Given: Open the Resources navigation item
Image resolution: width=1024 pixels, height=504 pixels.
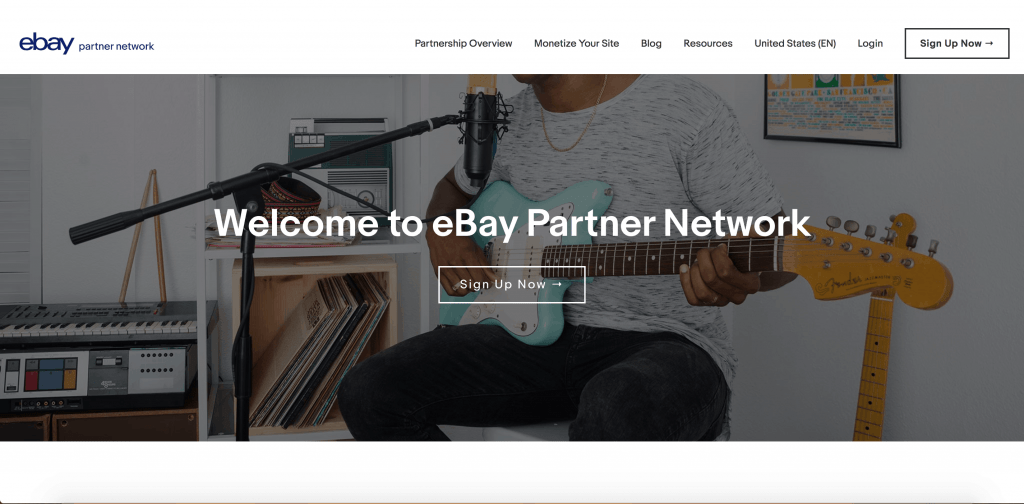Looking at the screenshot, I should click(x=708, y=43).
